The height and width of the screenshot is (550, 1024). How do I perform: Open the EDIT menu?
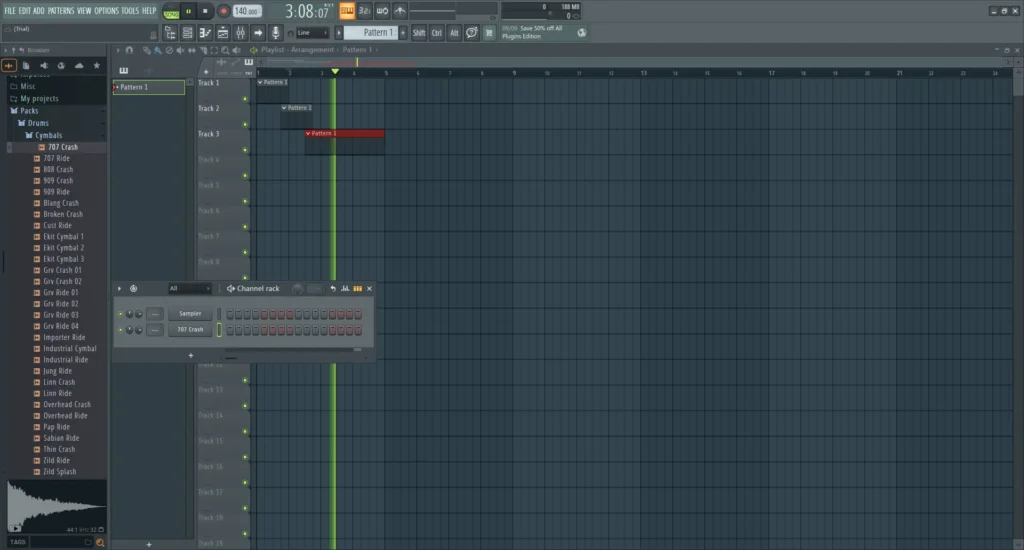click(x=24, y=10)
